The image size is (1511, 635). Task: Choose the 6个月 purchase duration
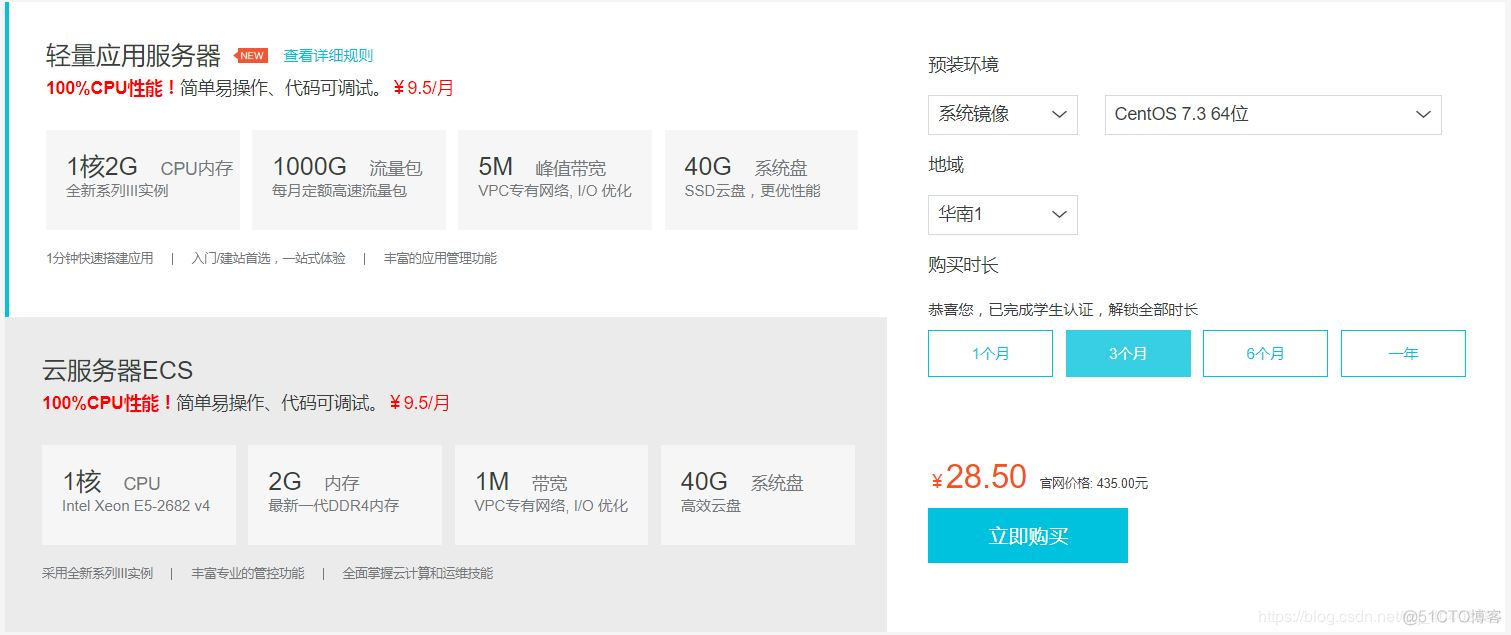pyautogui.click(x=1265, y=354)
